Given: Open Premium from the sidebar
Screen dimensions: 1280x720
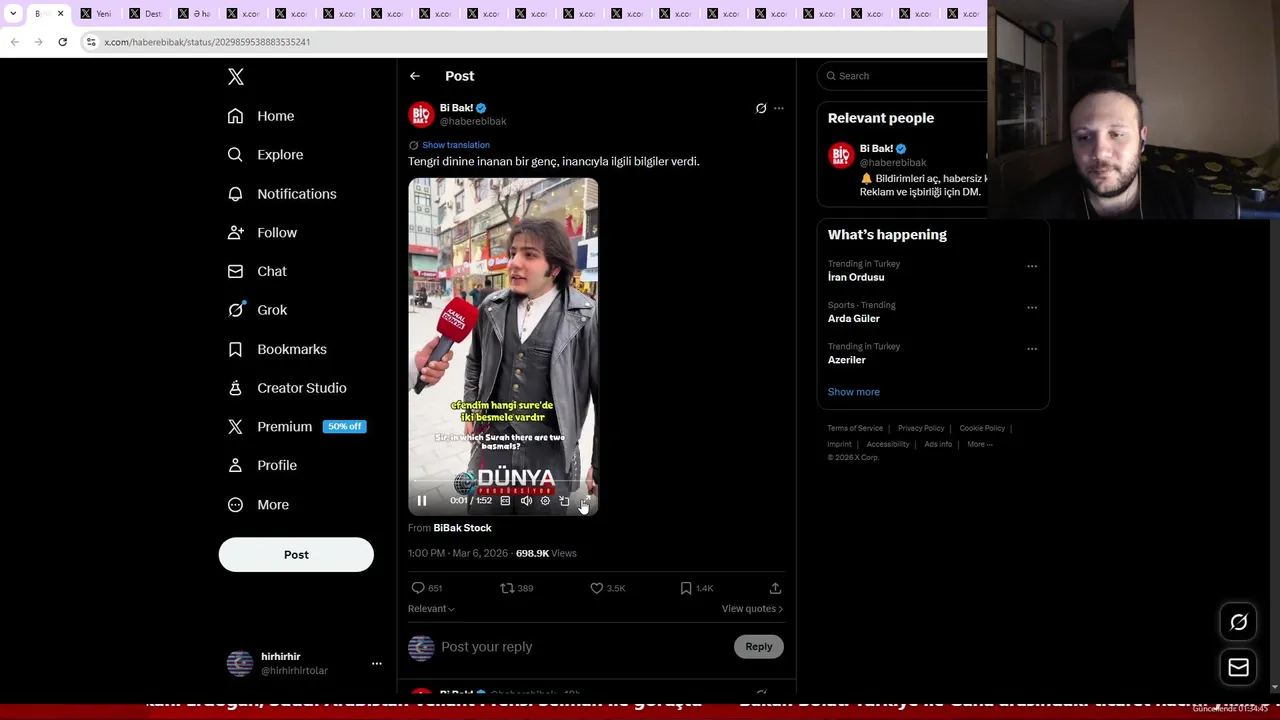Looking at the screenshot, I should click(x=296, y=427).
